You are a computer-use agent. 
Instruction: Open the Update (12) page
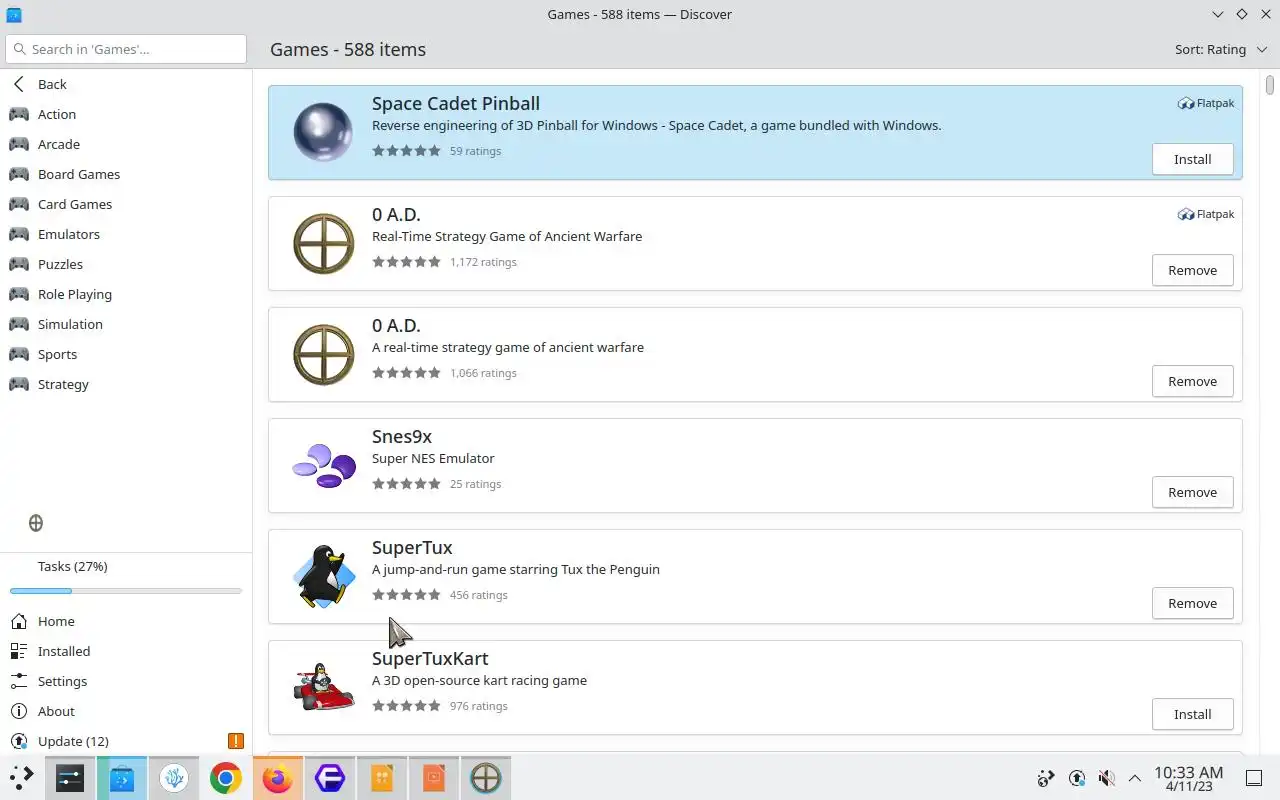coord(126,741)
